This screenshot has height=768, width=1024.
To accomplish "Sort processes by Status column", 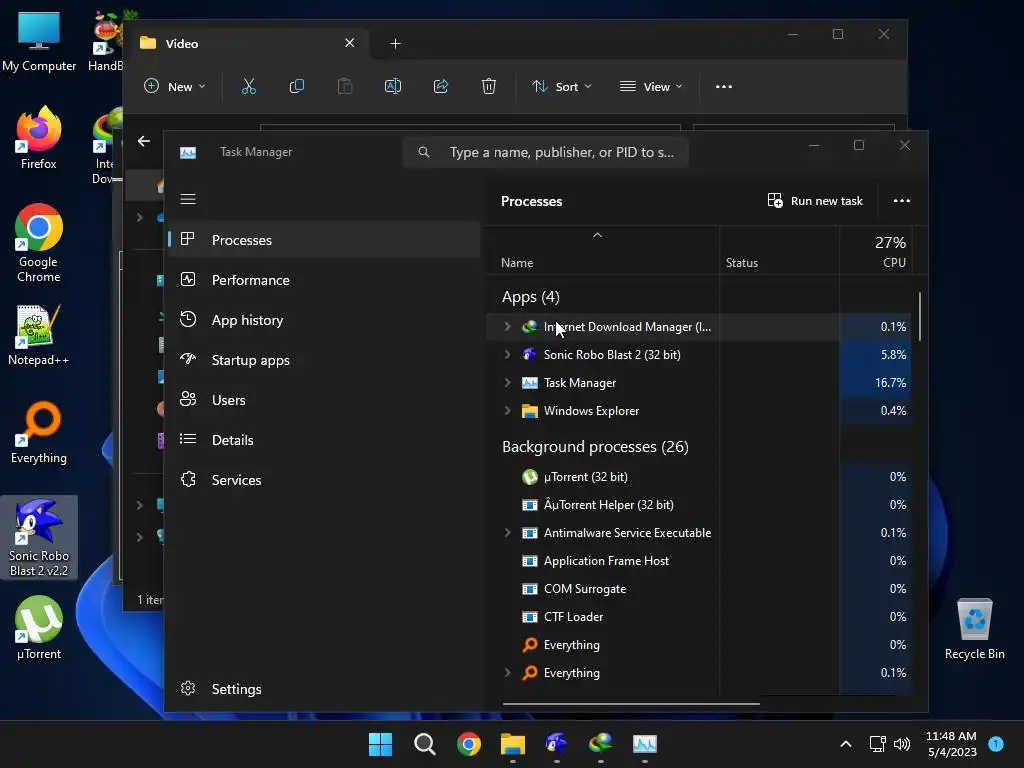I will point(779,251).
